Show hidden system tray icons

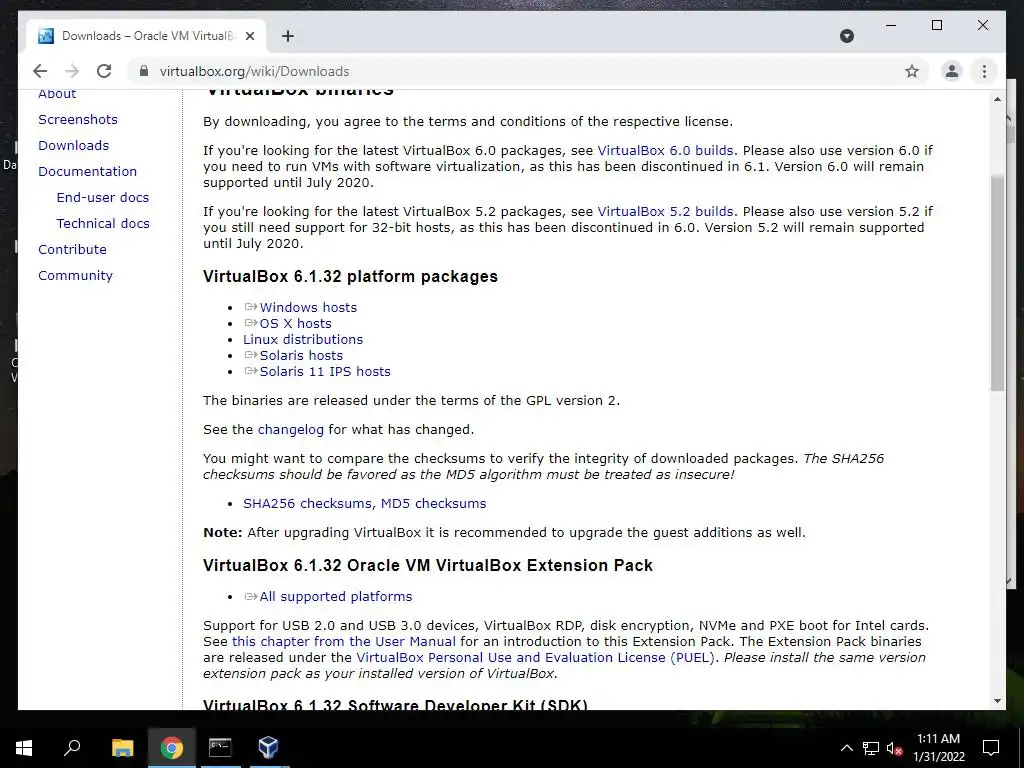(x=846, y=748)
